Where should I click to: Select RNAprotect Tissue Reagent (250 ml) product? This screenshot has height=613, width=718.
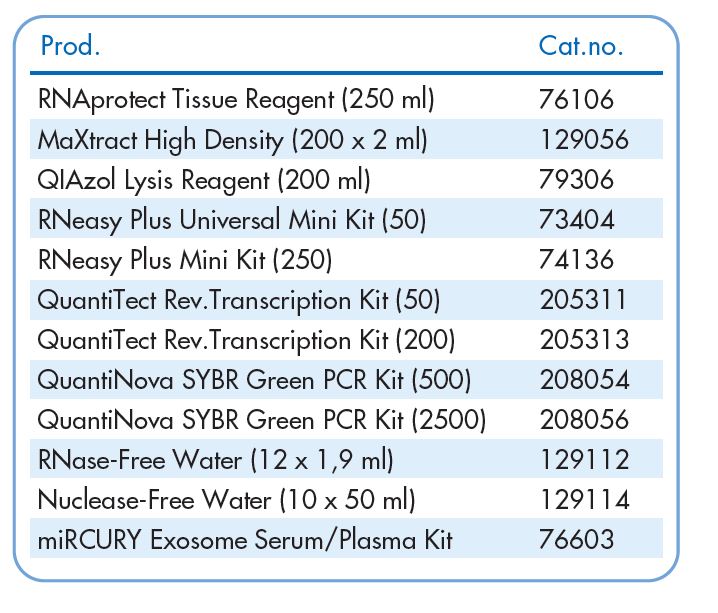[236, 99]
